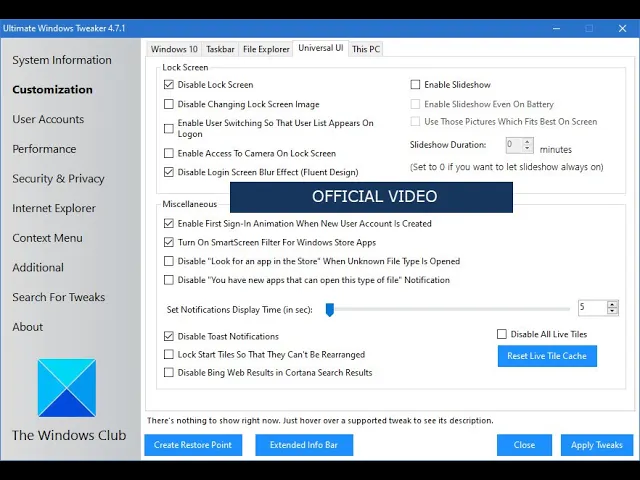Switch to the Taskbar tab
The image size is (640, 480).
220,49
